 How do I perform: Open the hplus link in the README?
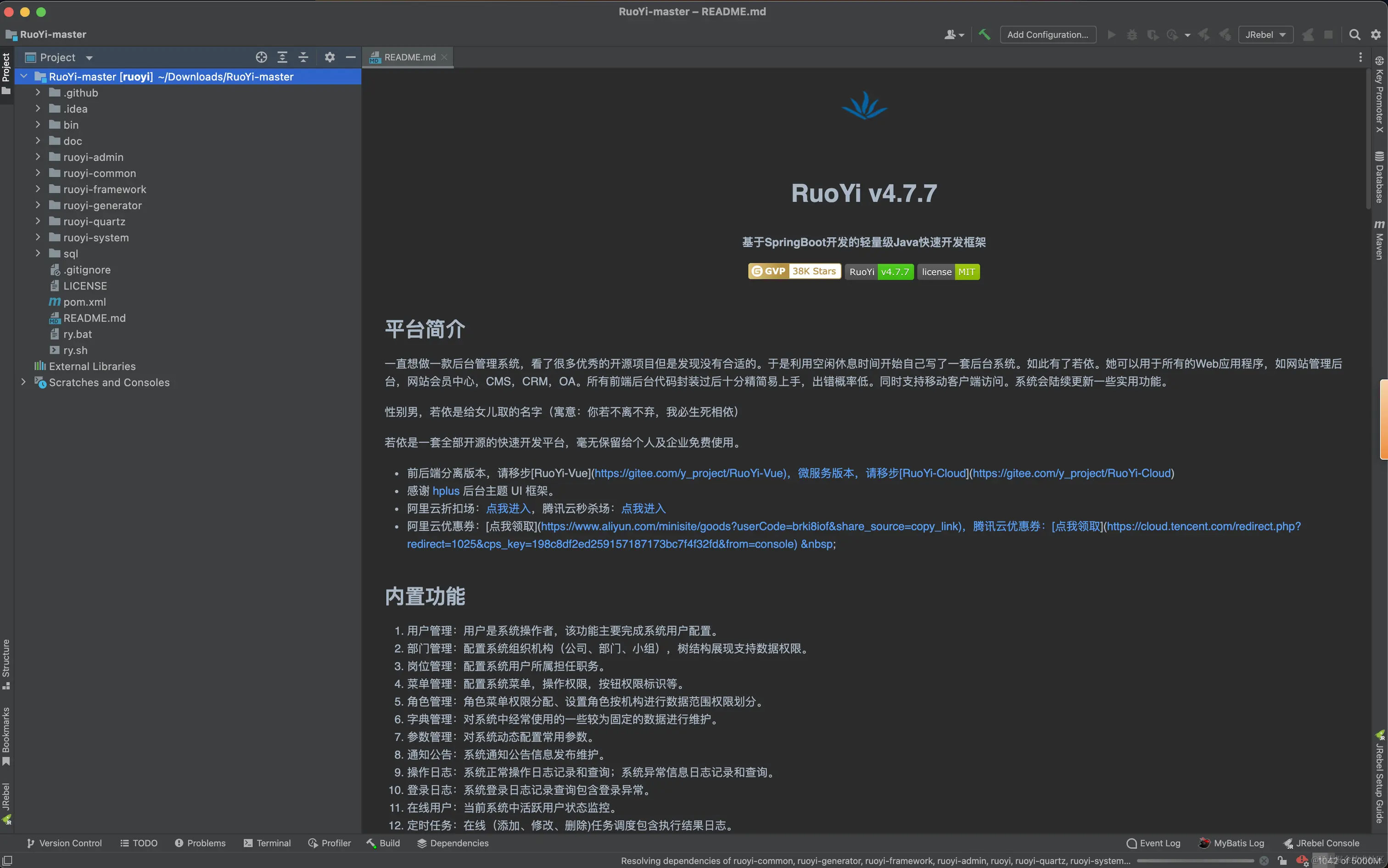coord(446,491)
